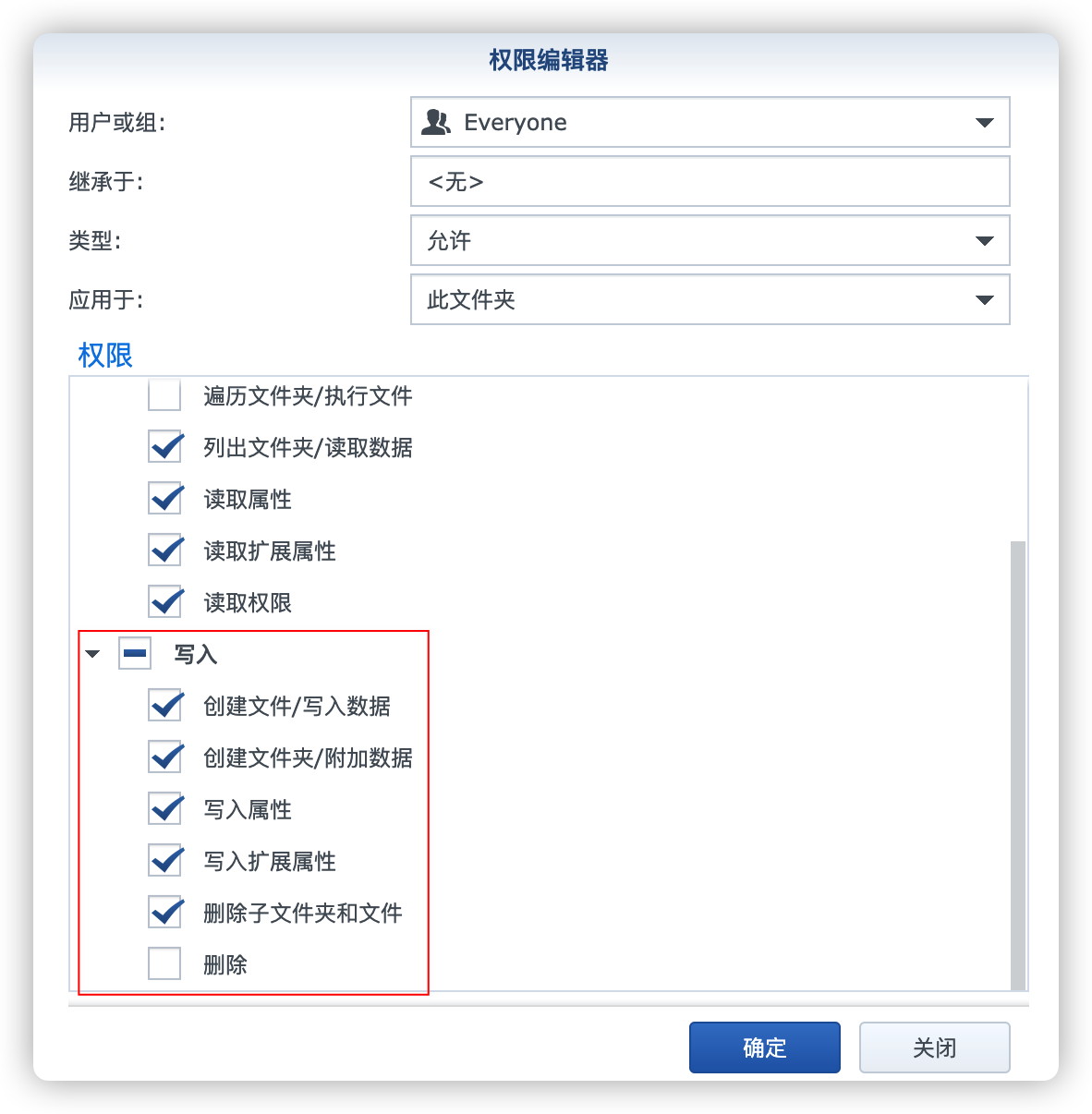Screen dimensions: 1092x1114
Task: Open the 应用于 此文件夹 dropdown
Action: click(710, 299)
